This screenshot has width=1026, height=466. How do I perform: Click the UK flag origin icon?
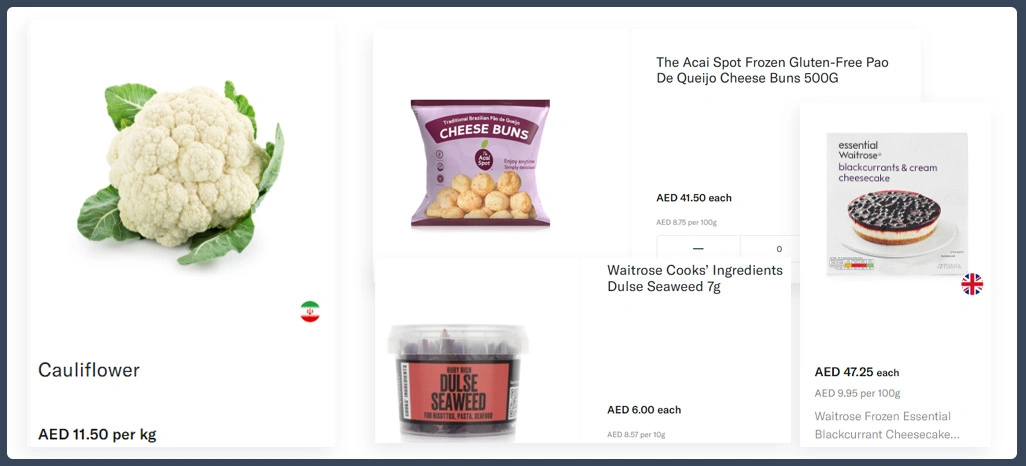(972, 284)
